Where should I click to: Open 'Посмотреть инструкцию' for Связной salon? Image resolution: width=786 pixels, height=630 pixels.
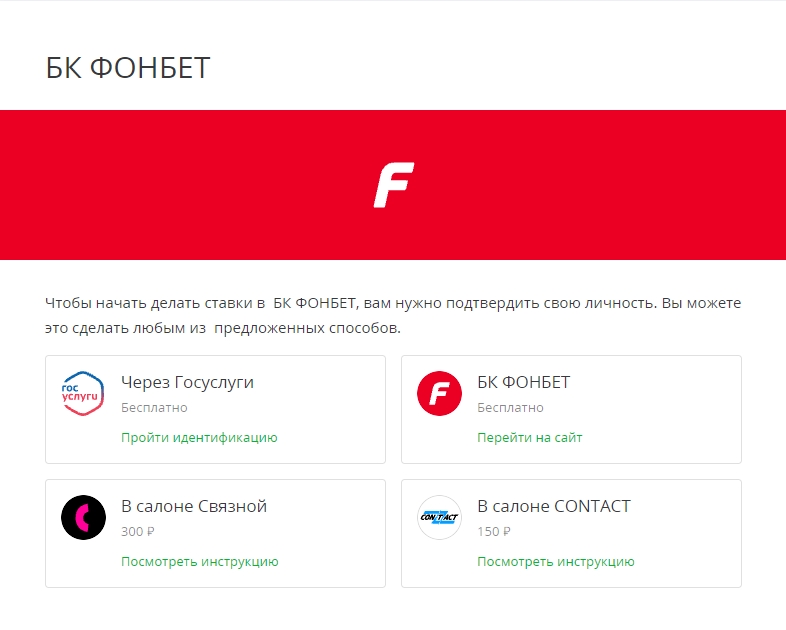click(x=199, y=561)
